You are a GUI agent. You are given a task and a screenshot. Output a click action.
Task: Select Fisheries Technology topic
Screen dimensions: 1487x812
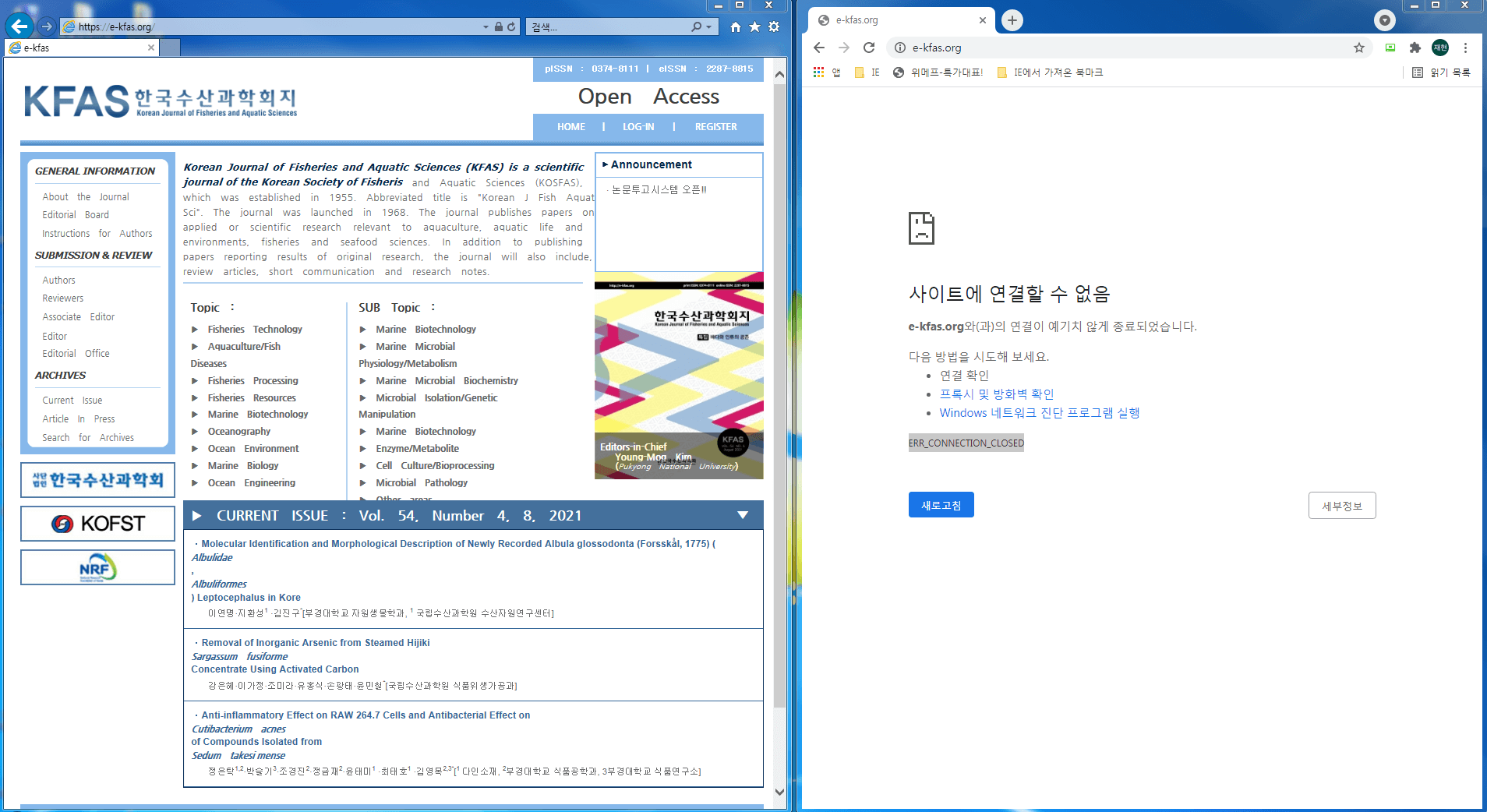pyautogui.click(x=255, y=330)
